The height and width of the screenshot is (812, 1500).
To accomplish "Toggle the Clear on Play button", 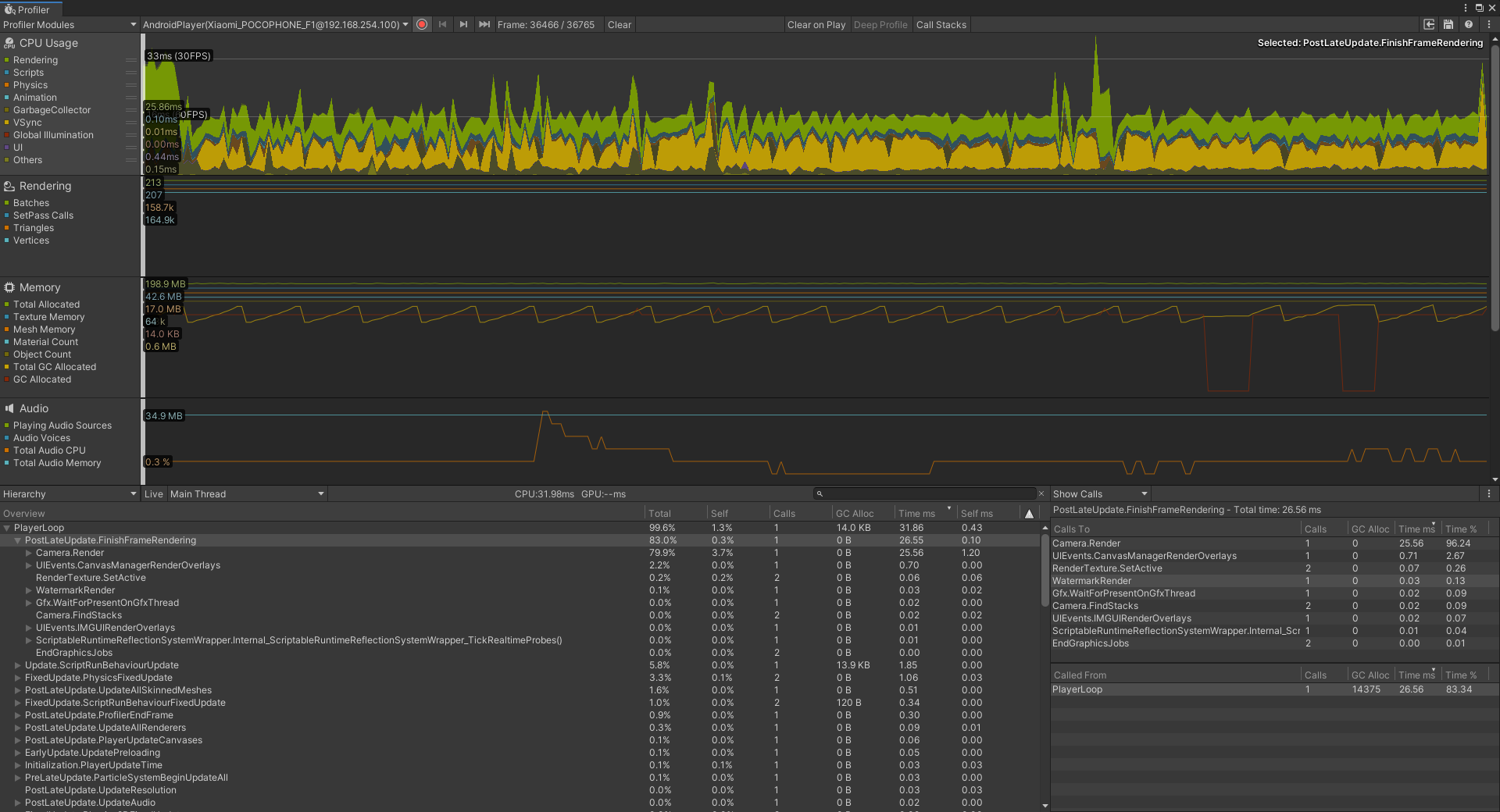I will 816,24.
